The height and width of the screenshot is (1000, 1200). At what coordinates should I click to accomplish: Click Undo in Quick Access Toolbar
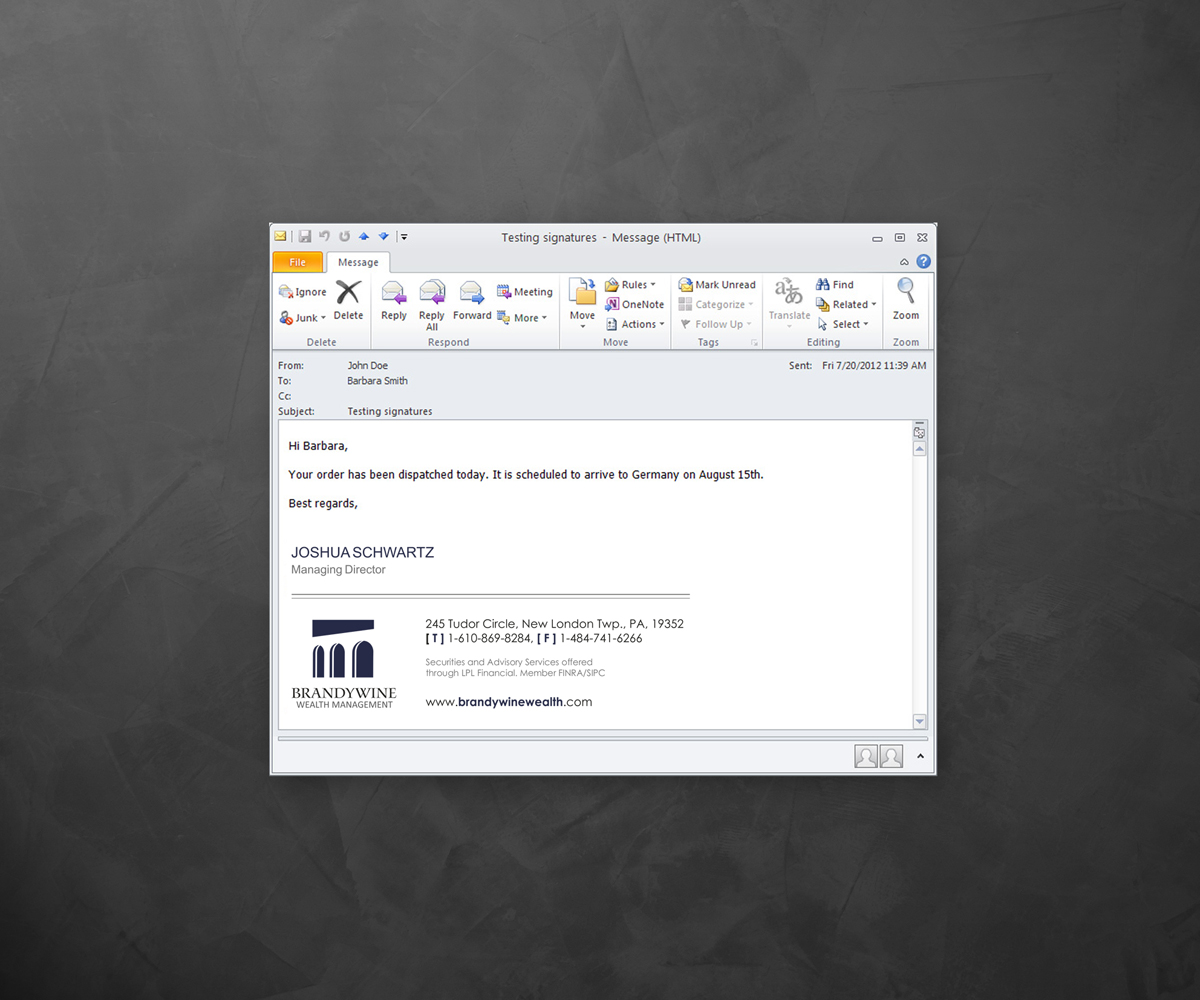point(325,237)
